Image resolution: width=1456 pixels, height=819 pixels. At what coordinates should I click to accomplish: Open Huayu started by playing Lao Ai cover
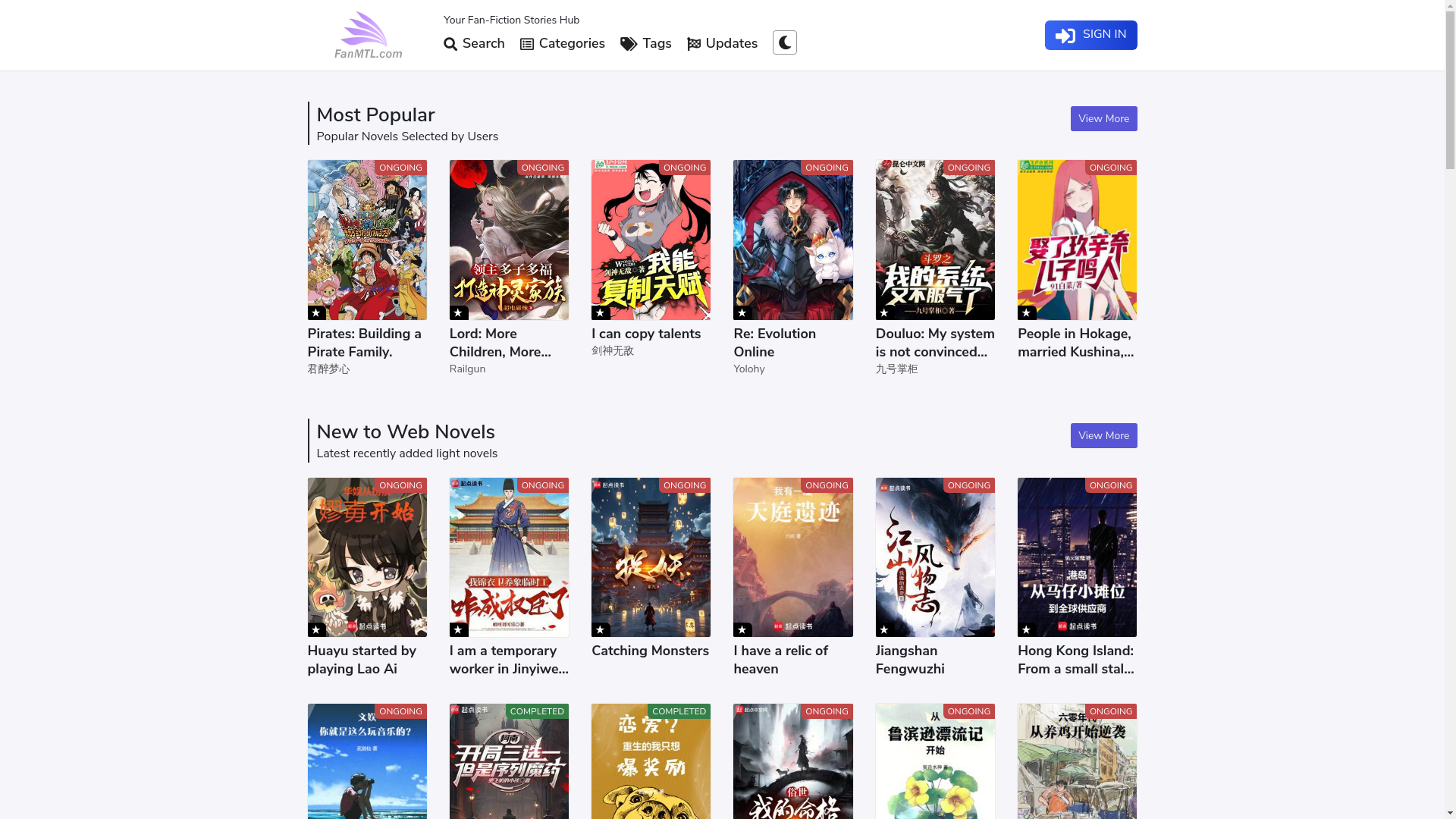coord(367,557)
